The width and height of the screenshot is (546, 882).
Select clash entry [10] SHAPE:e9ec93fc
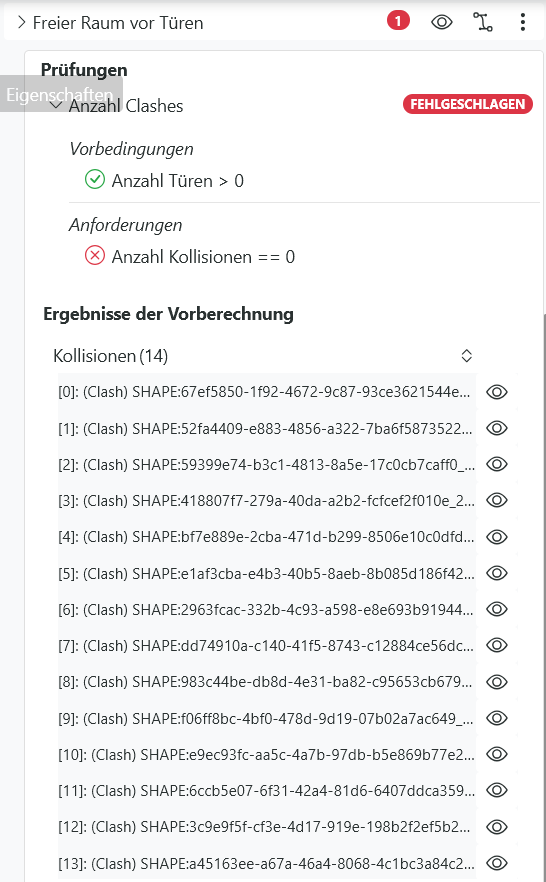click(267, 754)
